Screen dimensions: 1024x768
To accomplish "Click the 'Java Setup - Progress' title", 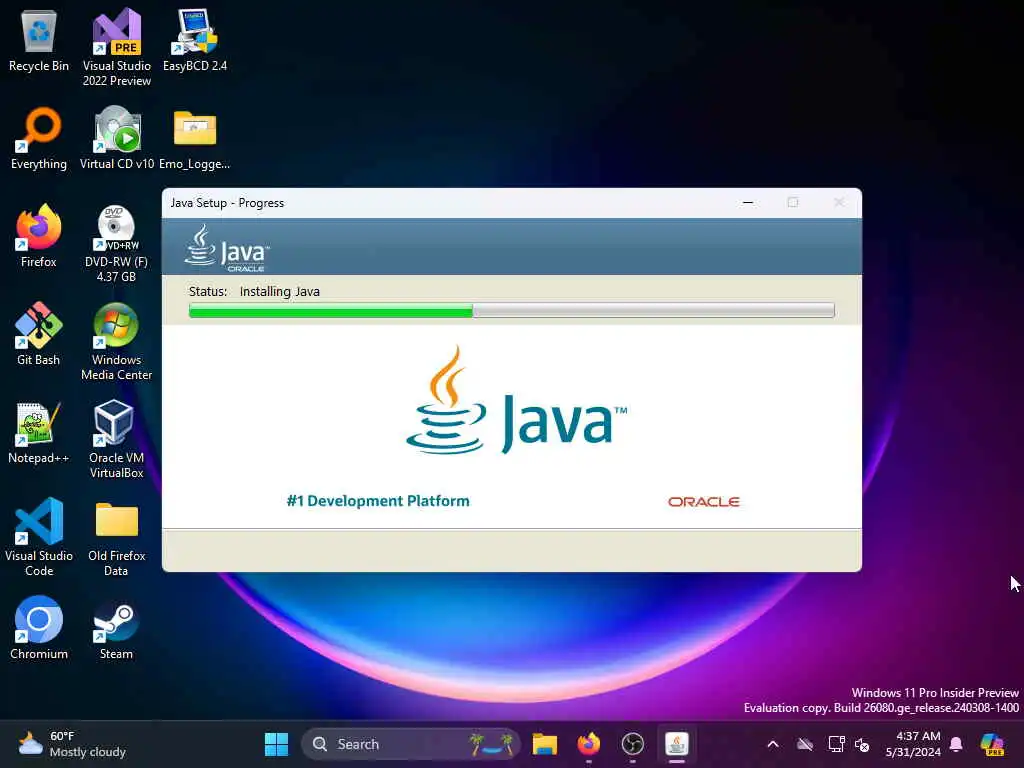I will (227, 202).
